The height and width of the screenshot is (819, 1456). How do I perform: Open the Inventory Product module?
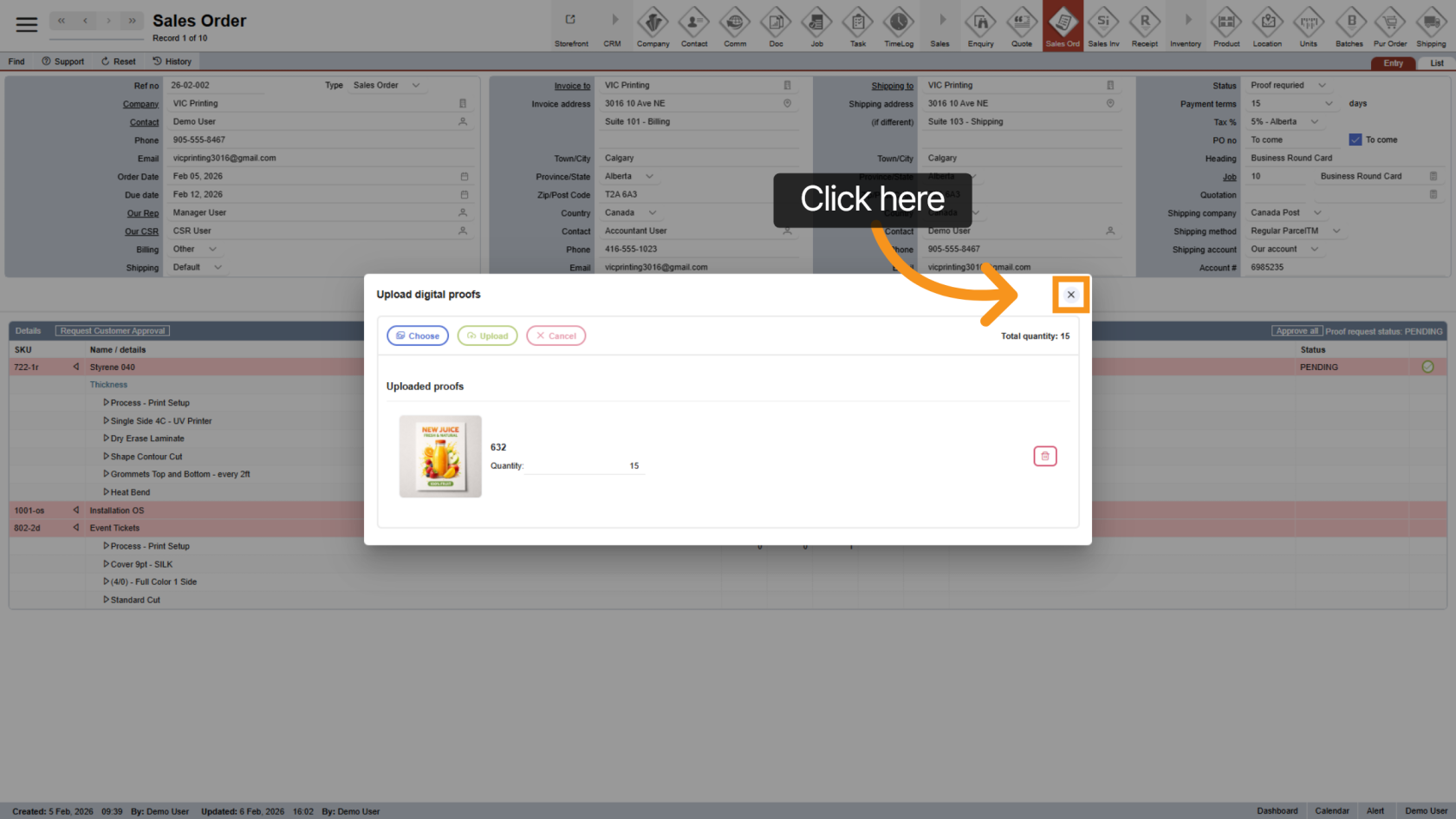pos(1225,26)
